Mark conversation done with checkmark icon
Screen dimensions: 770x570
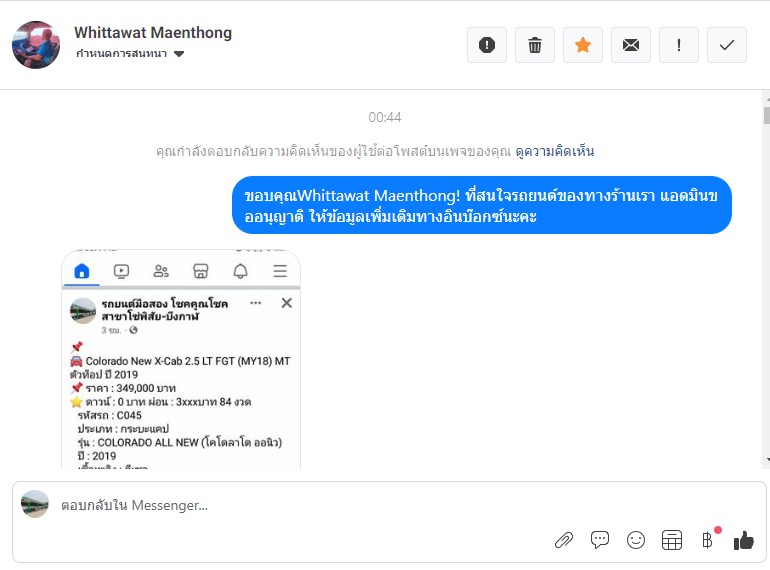tap(727, 45)
